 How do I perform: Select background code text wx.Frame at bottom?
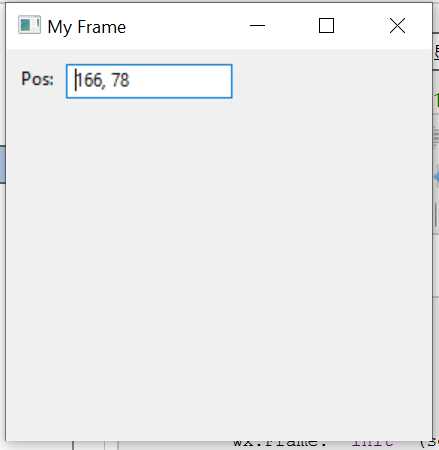[279, 443]
